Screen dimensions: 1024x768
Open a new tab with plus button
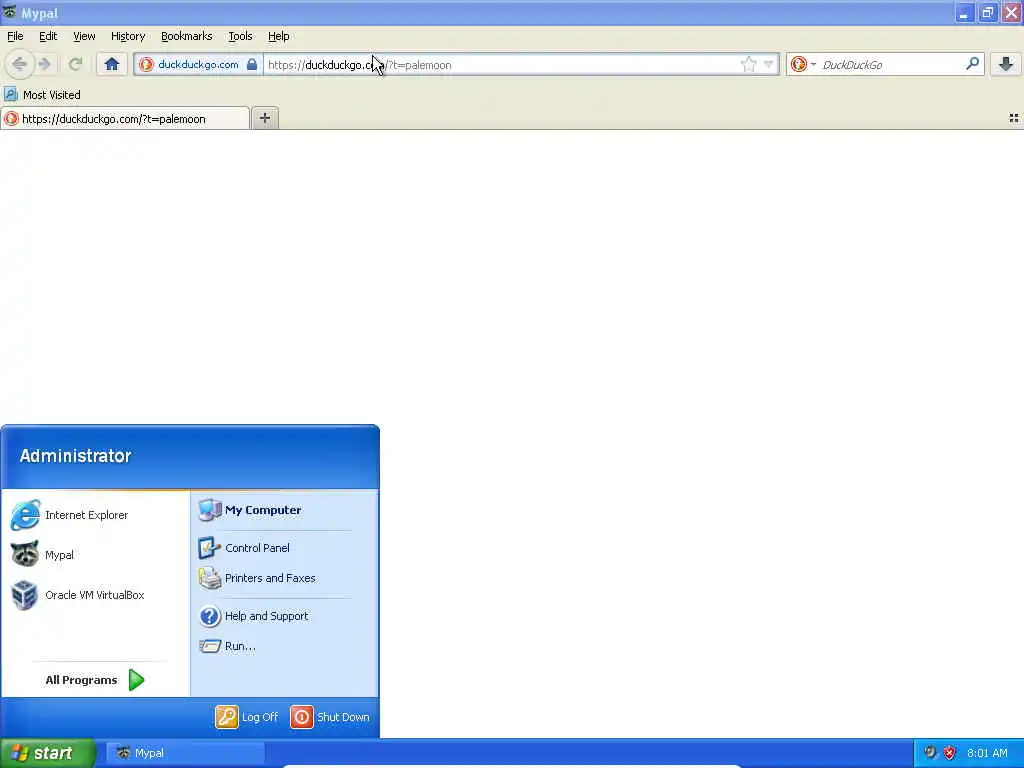[x=264, y=118]
